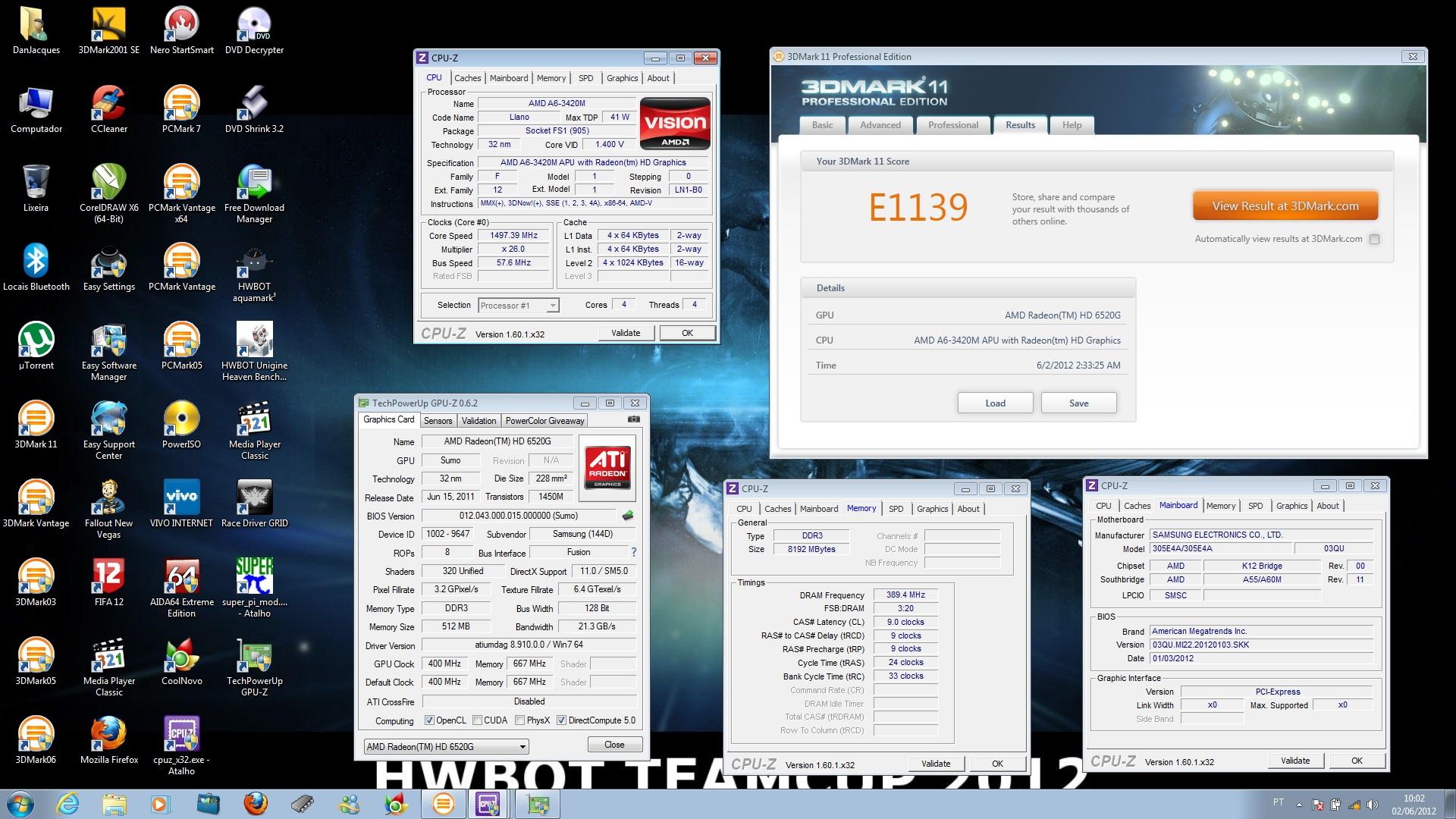Launch CorelDRAW X6 (64-Bit) shortcut
This screenshot has width=1456, height=819.
(x=108, y=193)
